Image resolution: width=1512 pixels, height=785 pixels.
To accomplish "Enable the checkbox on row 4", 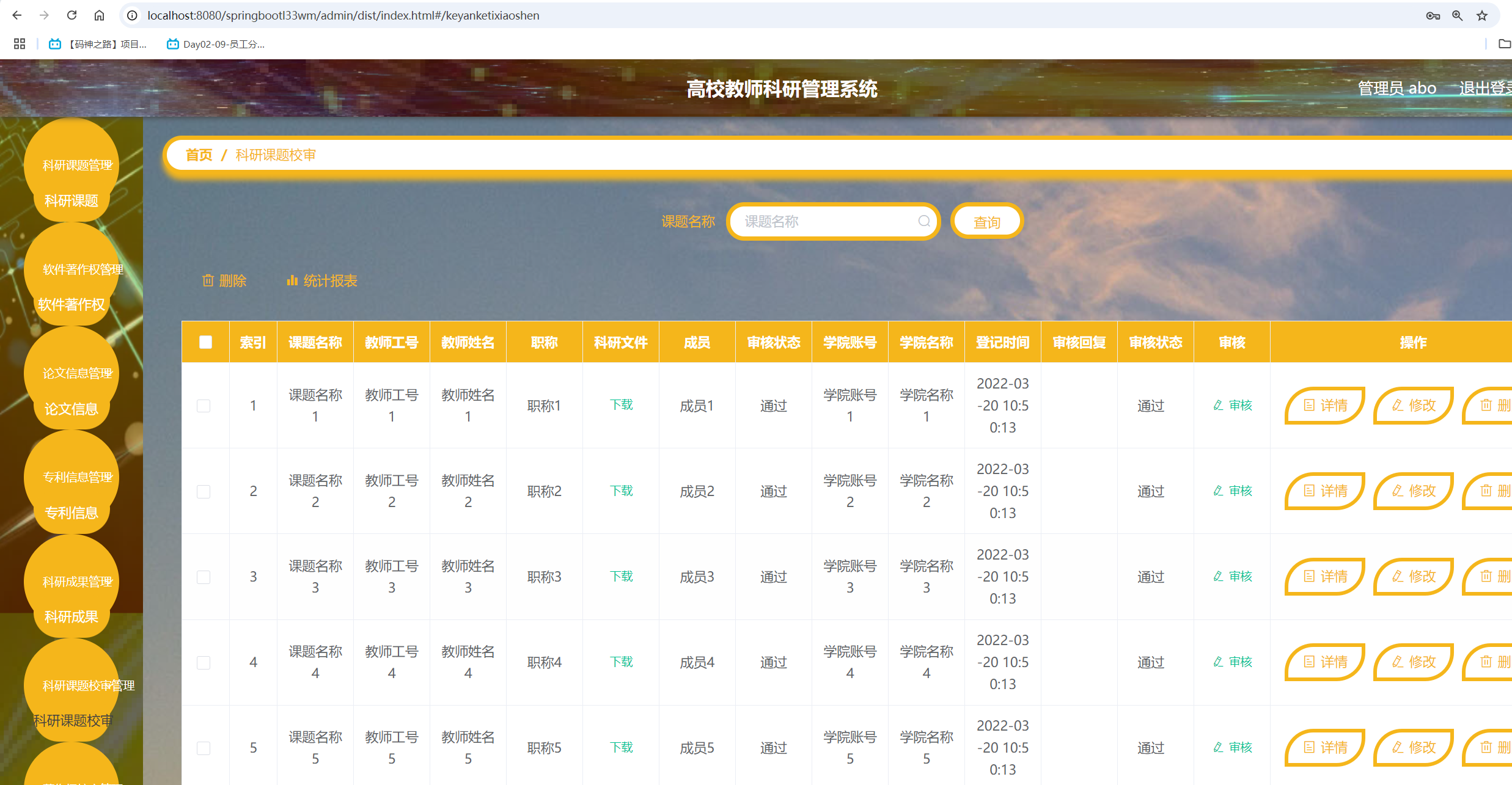I will 205,662.
